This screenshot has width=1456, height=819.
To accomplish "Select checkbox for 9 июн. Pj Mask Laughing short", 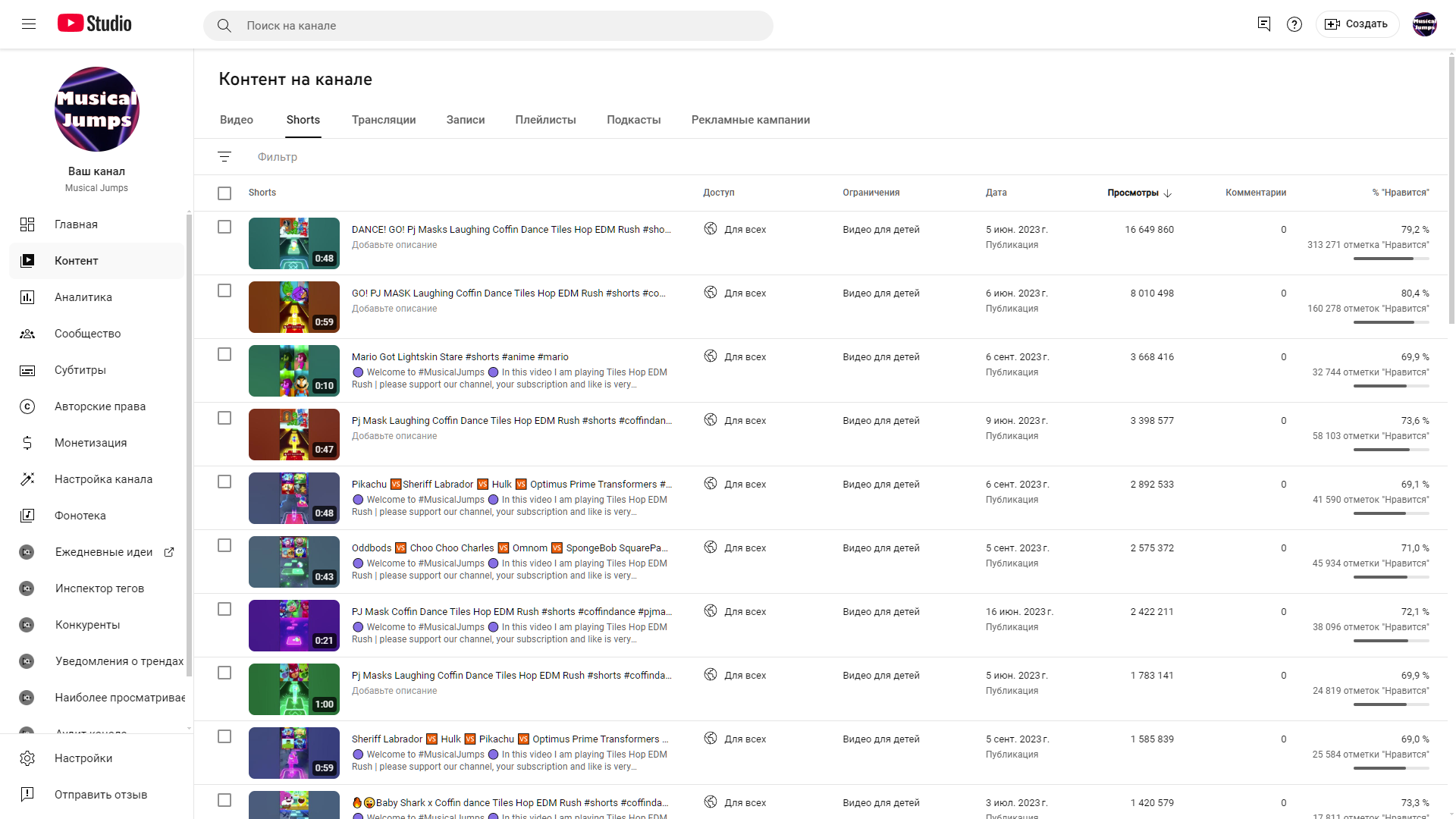I will coord(224,418).
